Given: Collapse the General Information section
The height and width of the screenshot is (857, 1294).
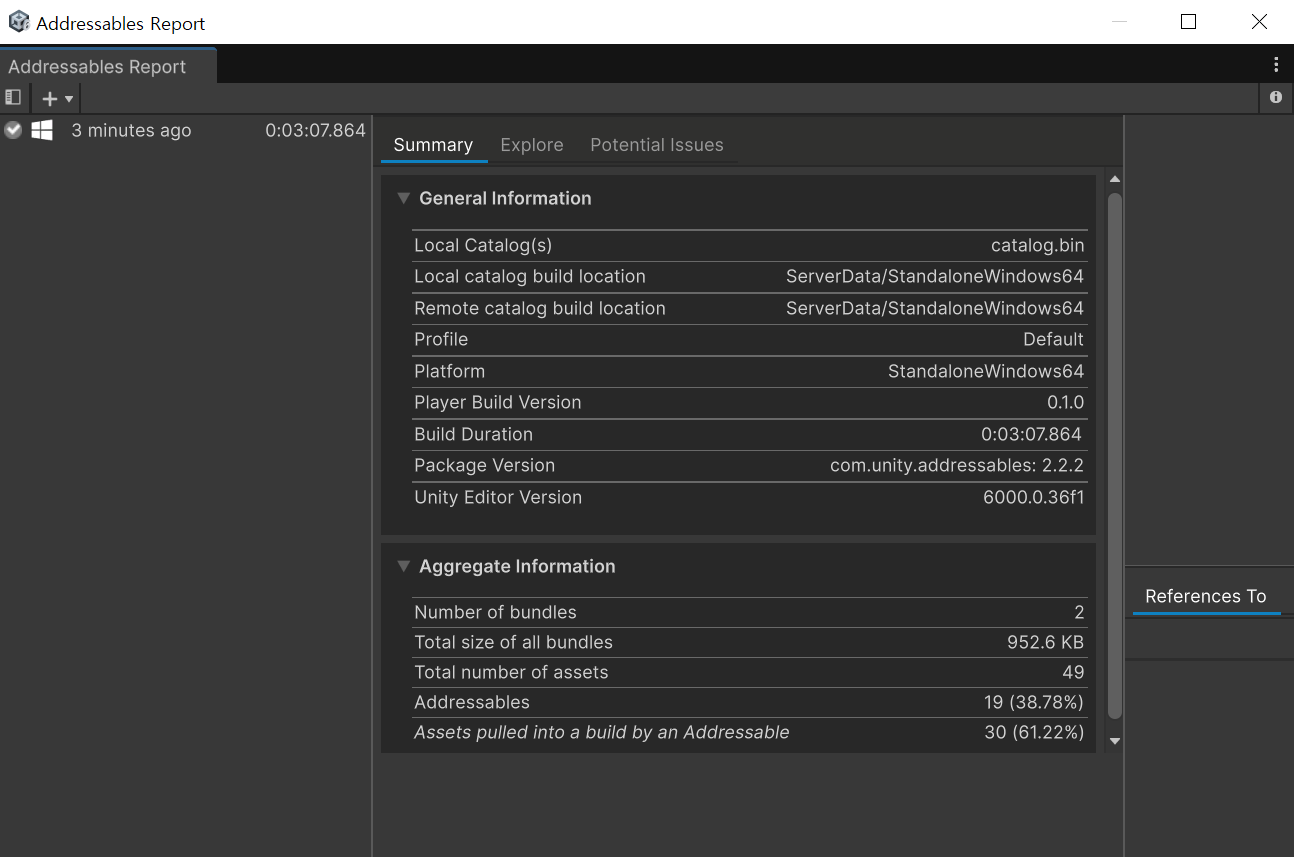Looking at the screenshot, I should [x=404, y=198].
